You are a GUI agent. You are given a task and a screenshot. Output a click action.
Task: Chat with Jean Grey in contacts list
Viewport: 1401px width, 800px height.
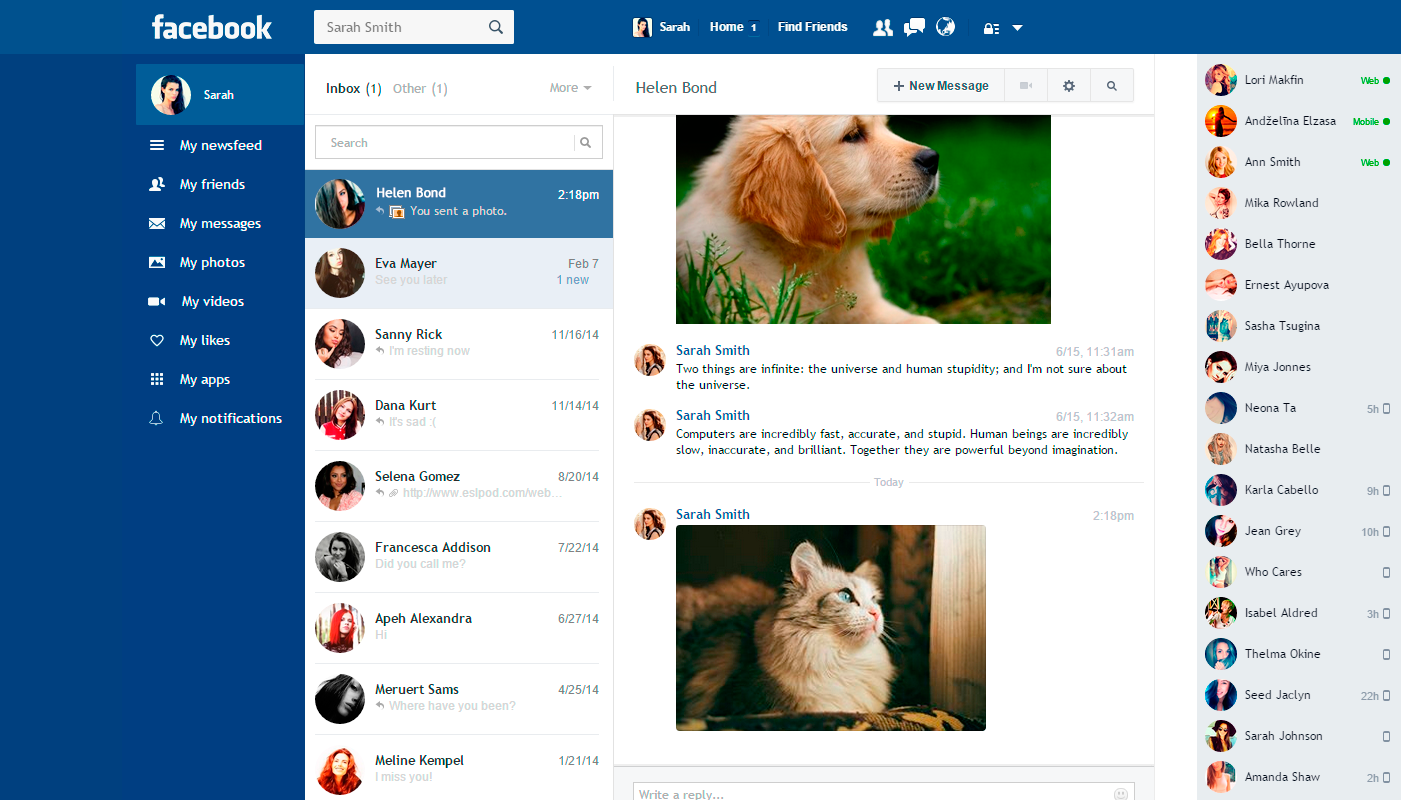1297,531
